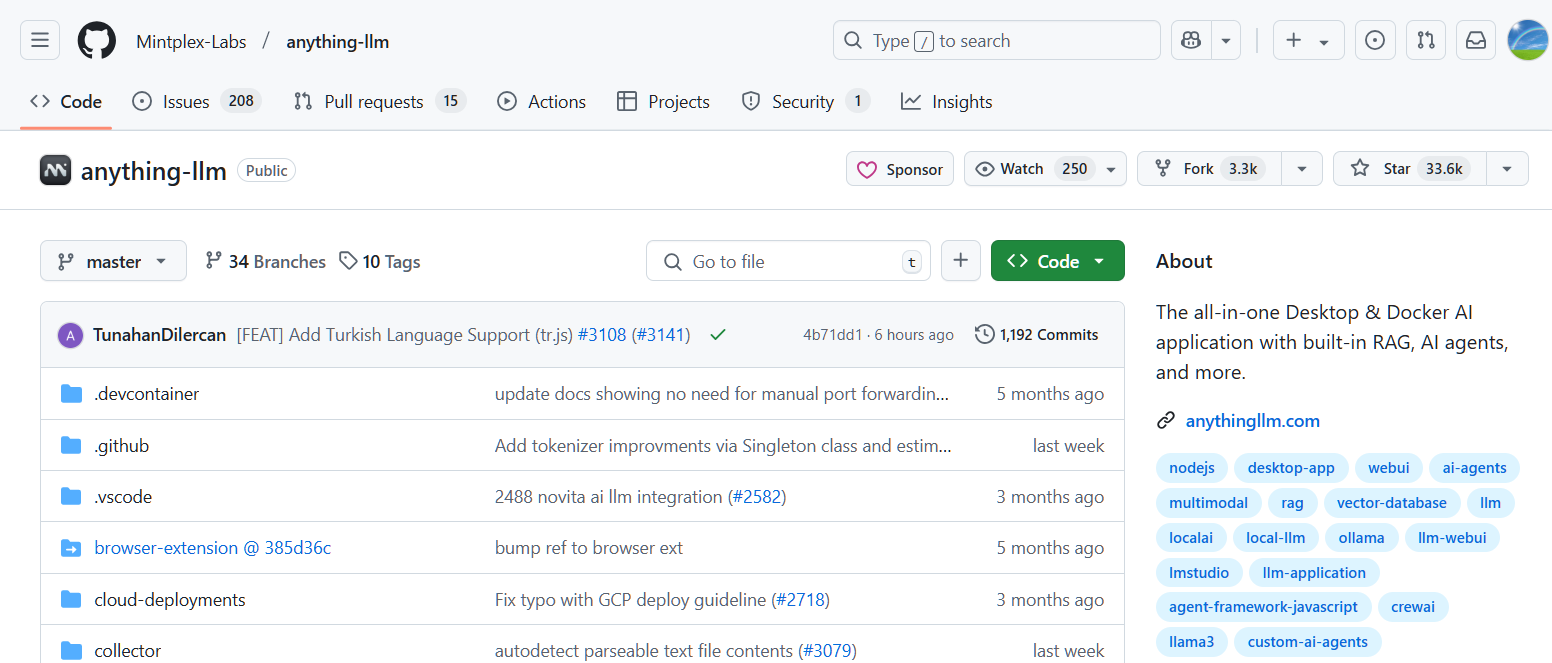This screenshot has width=1552, height=663.
Task: Select the crewai topic tag
Action: 1413,607
